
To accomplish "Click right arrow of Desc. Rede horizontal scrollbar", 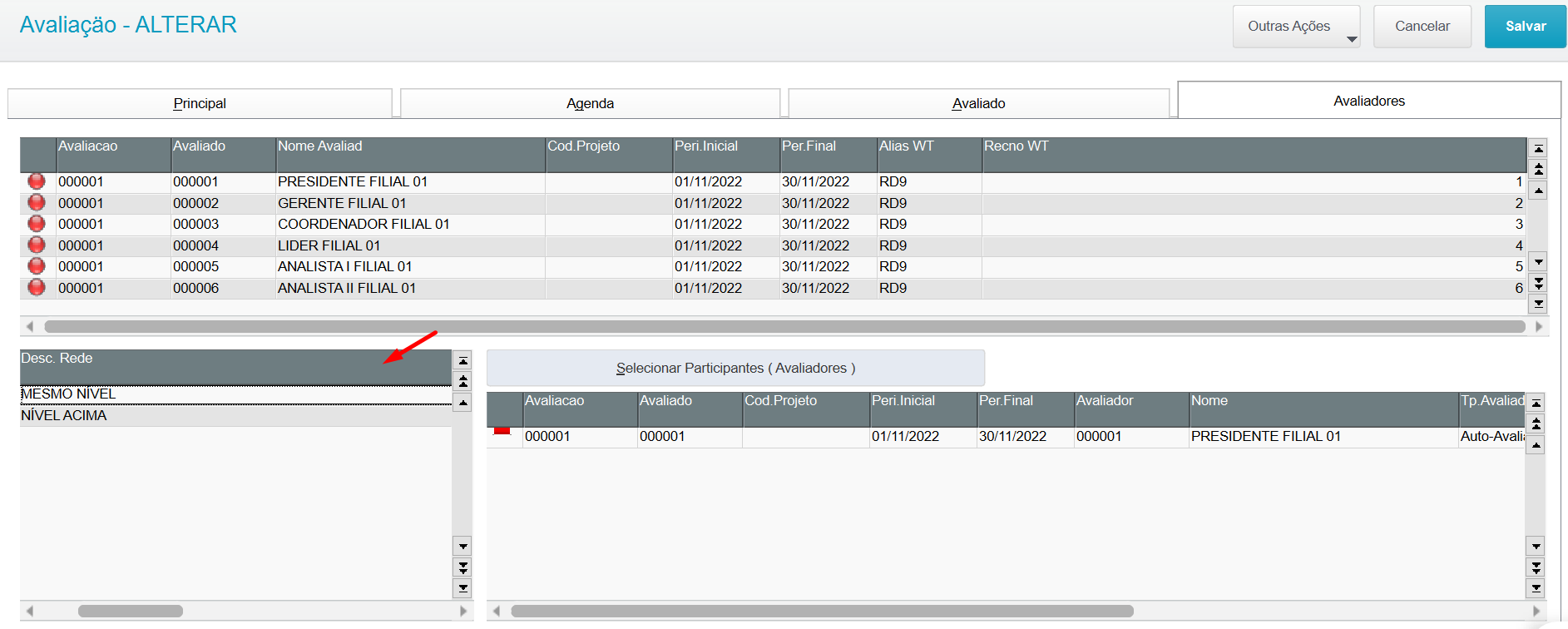I will click(x=463, y=611).
